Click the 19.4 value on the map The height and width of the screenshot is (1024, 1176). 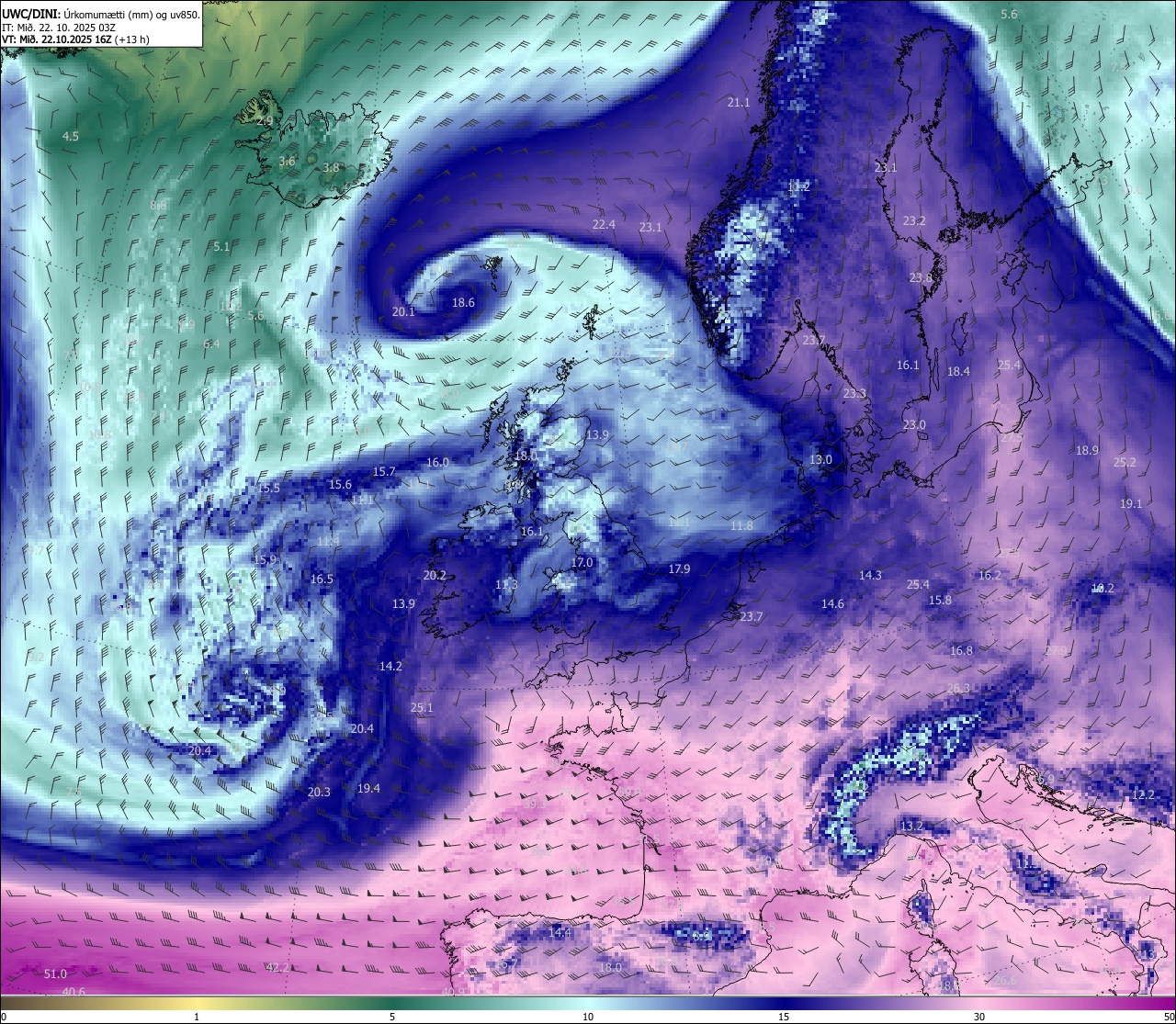coord(368,788)
